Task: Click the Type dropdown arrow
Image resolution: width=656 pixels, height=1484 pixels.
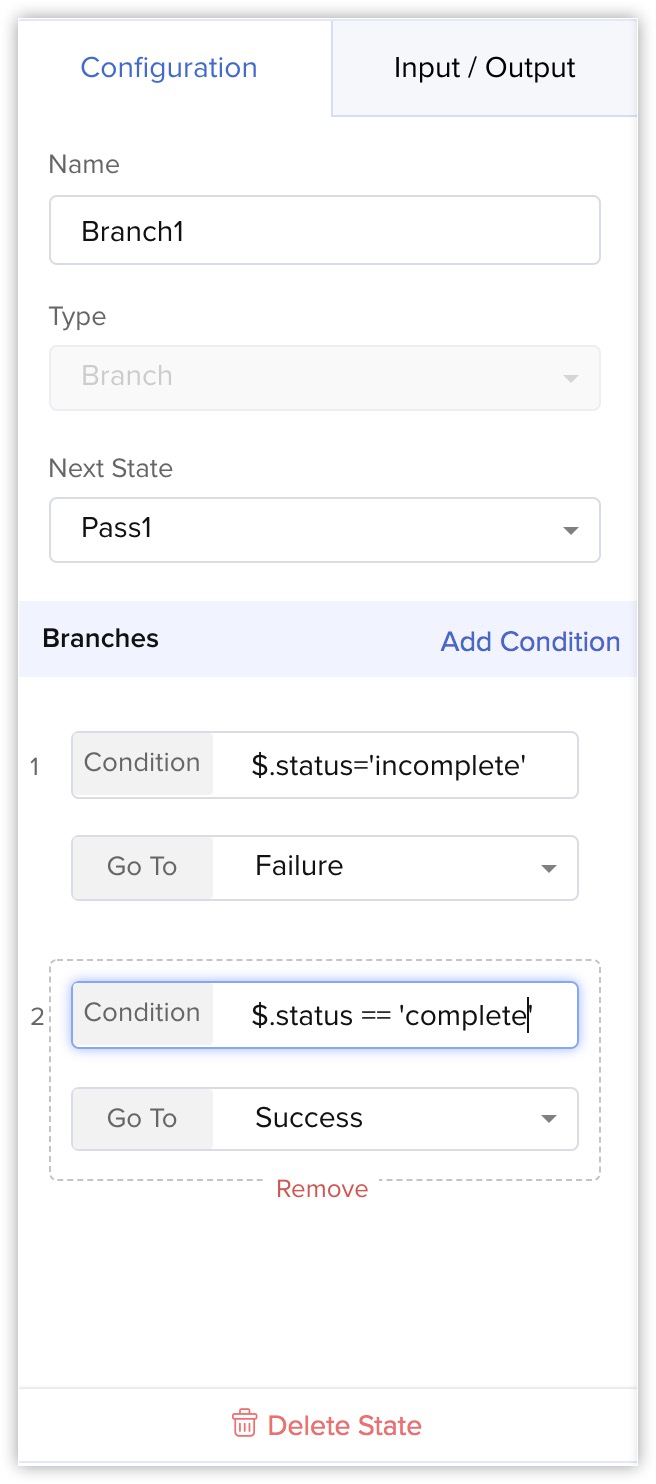Action: [x=571, y=378]
